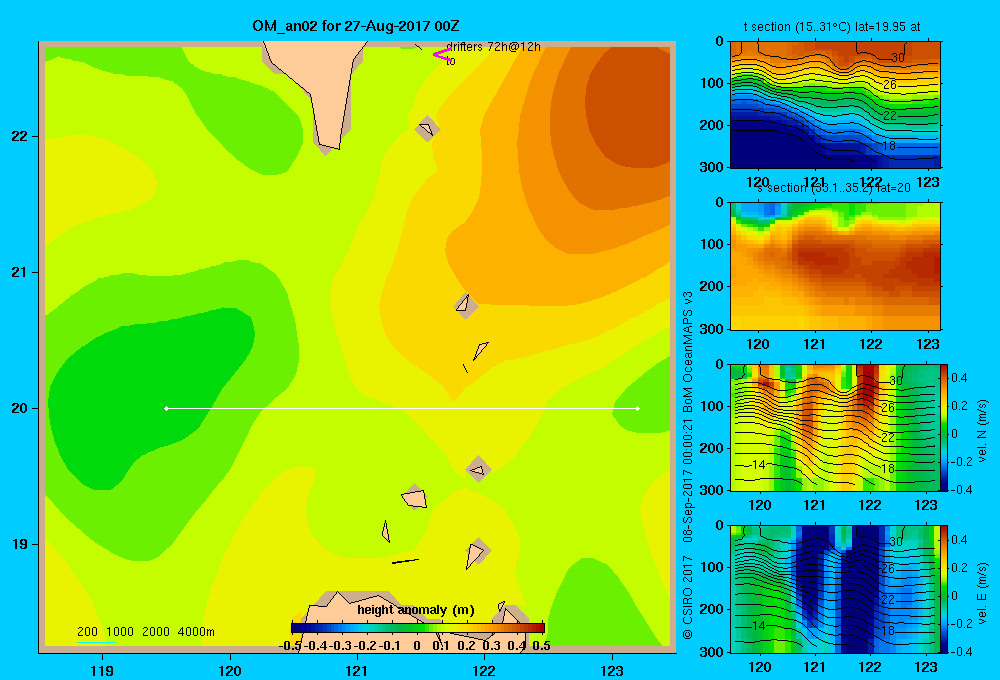Viewport: 1000px width, 680px height.
Task: Click the island near 121.5E, 19.3N
Action: tap(415, 497)
